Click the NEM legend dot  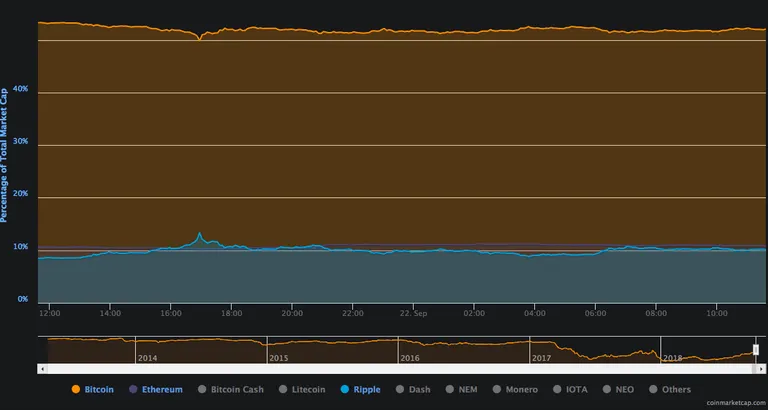[450, 389]
